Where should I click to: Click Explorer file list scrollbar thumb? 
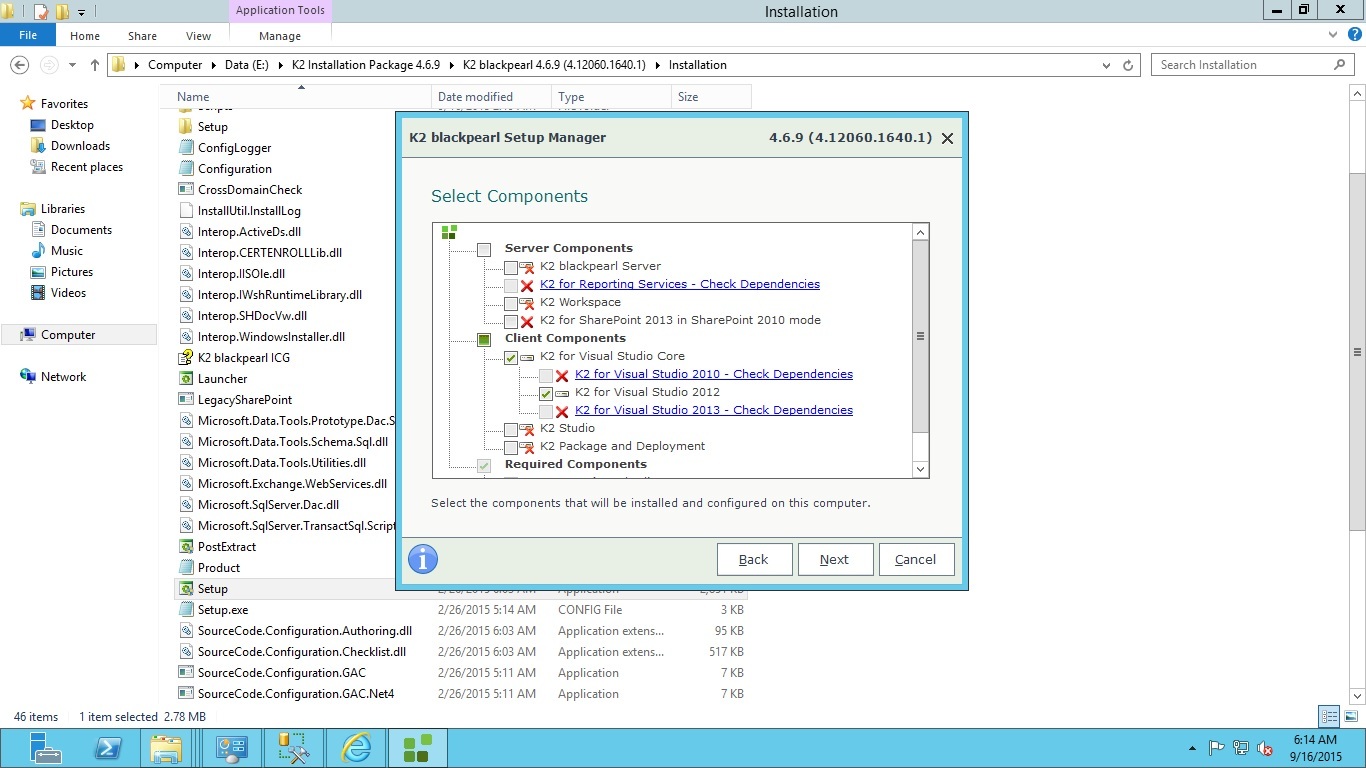tap(1357, 352)
